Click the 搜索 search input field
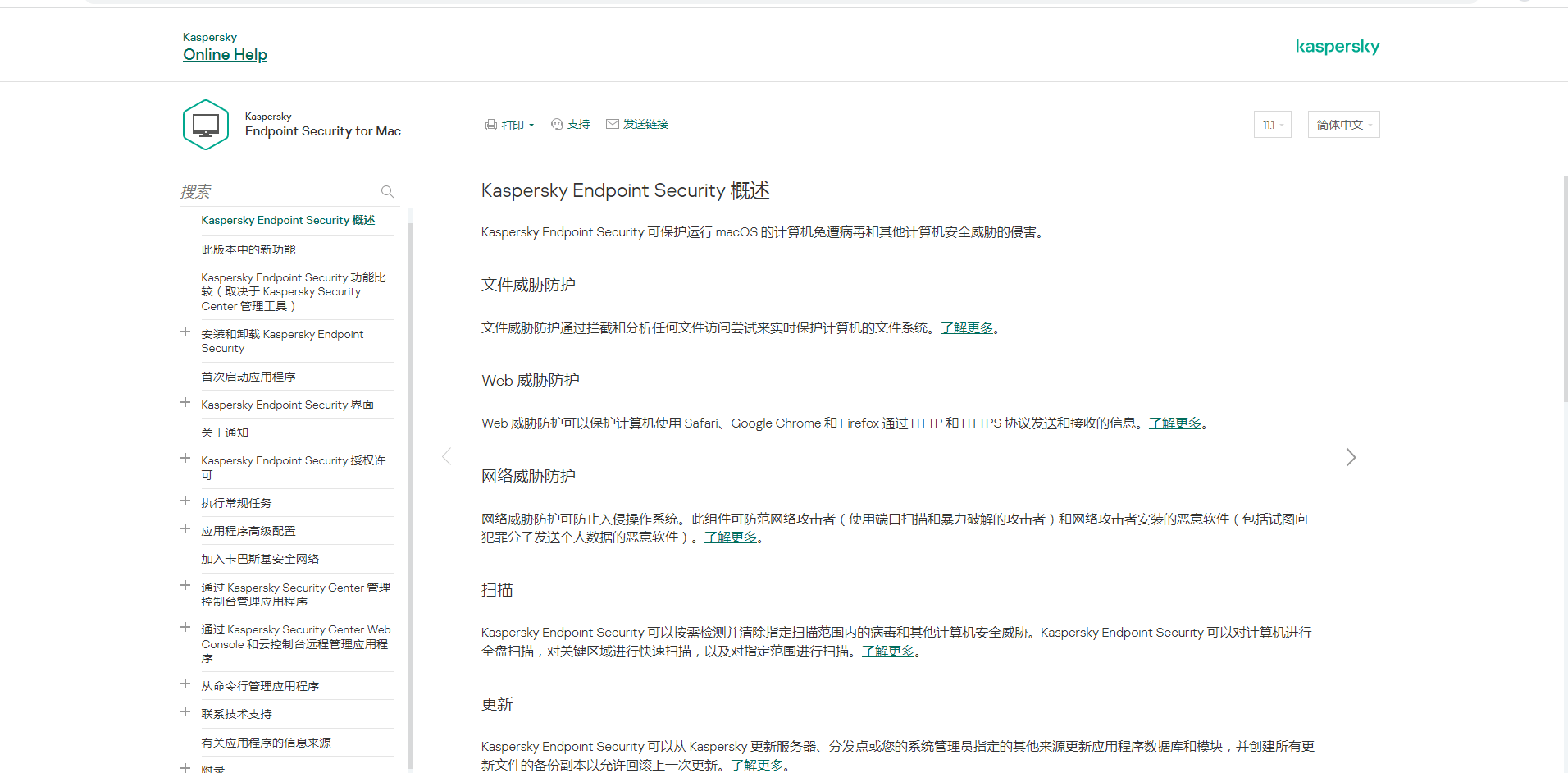The image size is (1568, 773). (x=279, y=192)
